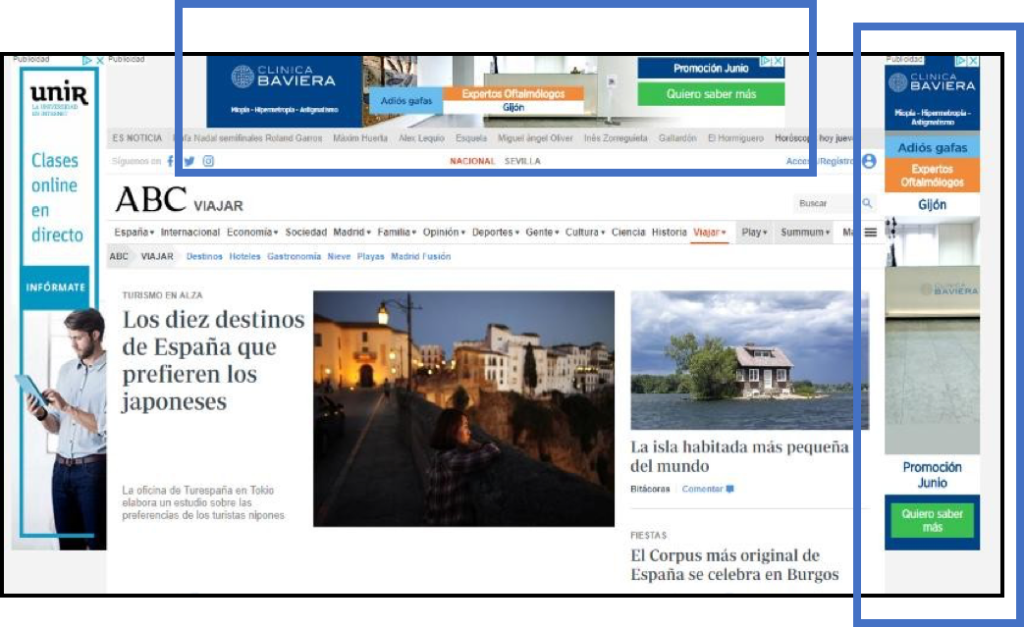The height and width of the screenshot is (627, 1024).
Task: Click the AdChoices icon on UNIR ad
Action: pyautogui.click(x=87, y=61)
